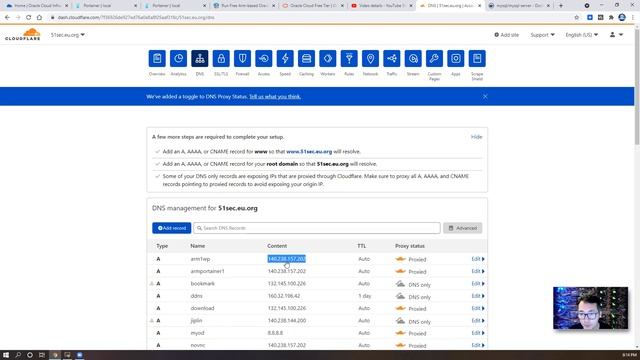Switch to the YouTube Video details tab
640x360 pixels.
click(382, 6)
